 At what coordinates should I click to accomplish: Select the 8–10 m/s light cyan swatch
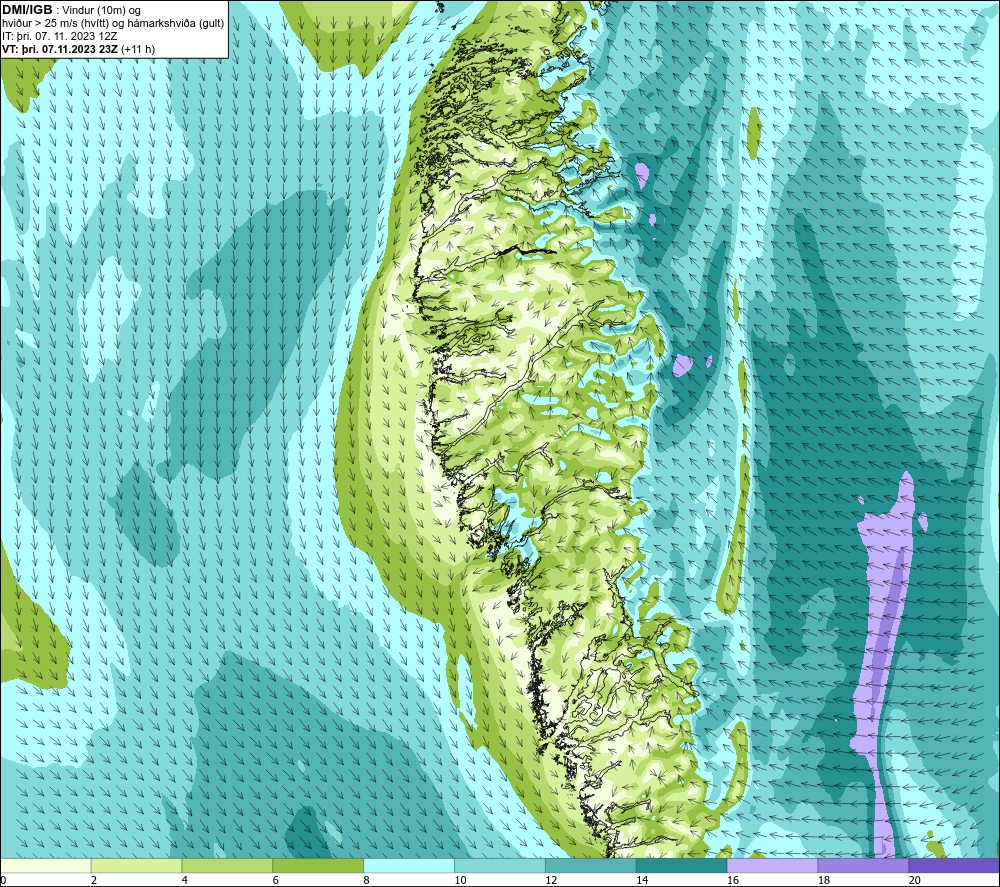pyautogui.click(x=409, y=866)
